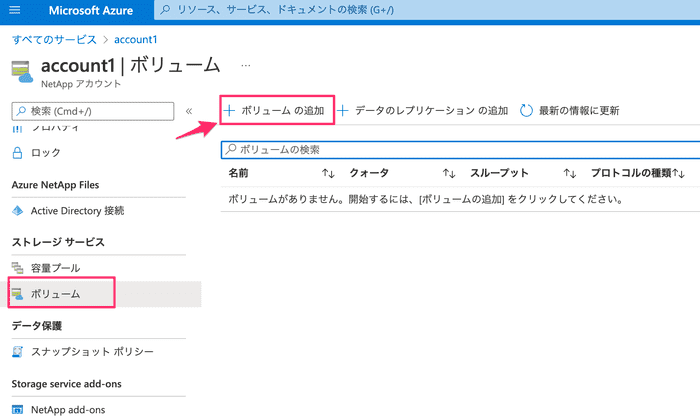Open the ellipsis more options by title
Image resolution: width=700 pixels, height=420 pixels.
(246, 66)
